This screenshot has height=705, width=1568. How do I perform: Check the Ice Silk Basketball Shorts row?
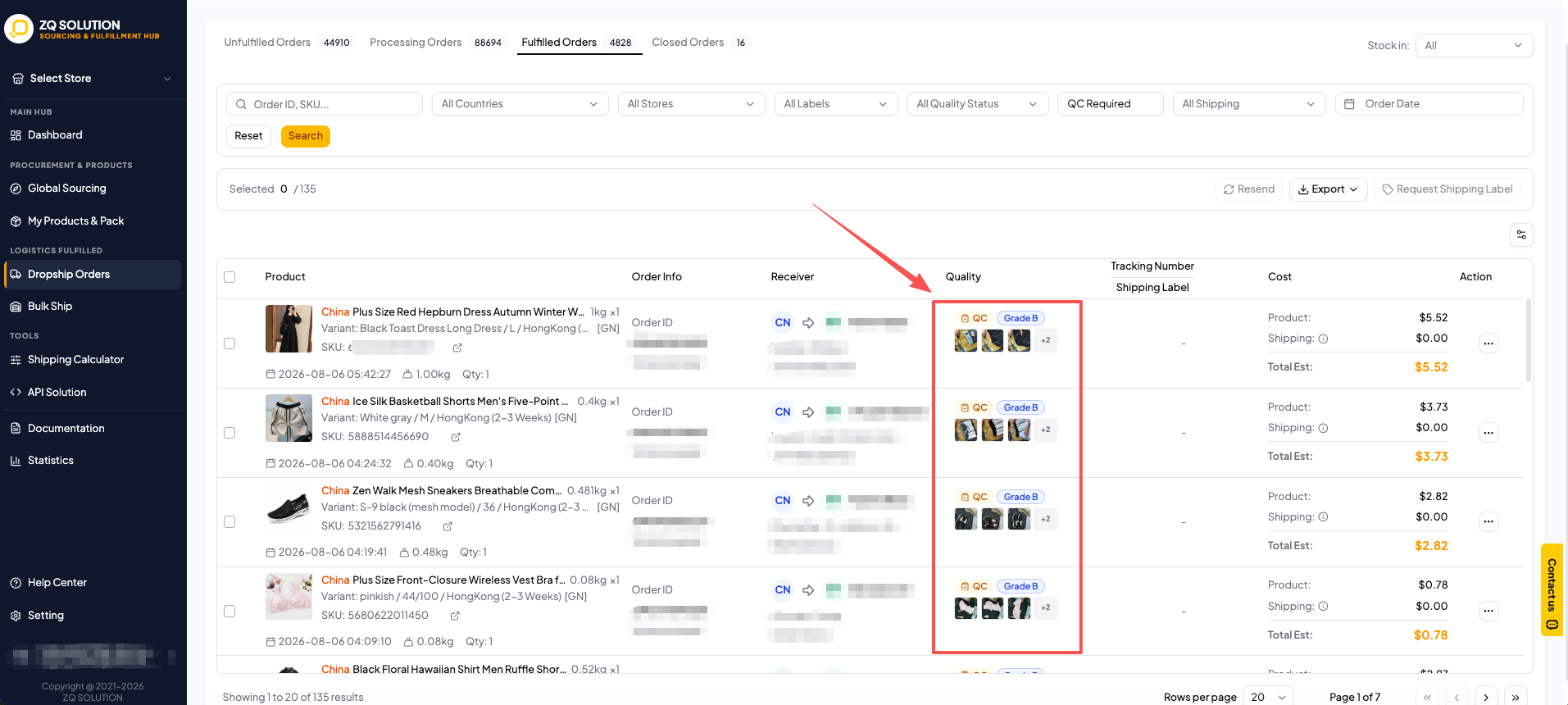click(230, 433)
